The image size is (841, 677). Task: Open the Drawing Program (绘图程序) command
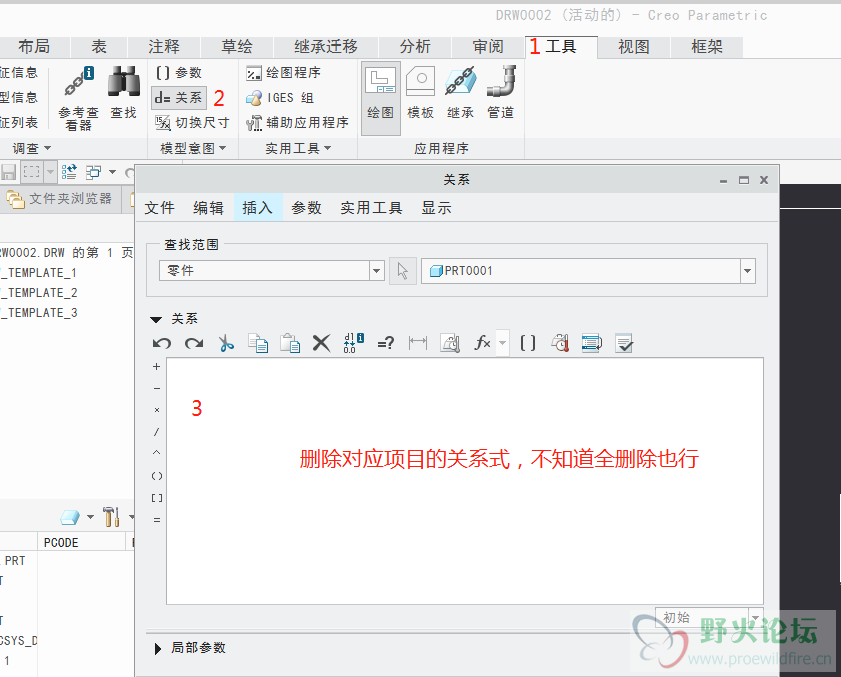283,72
